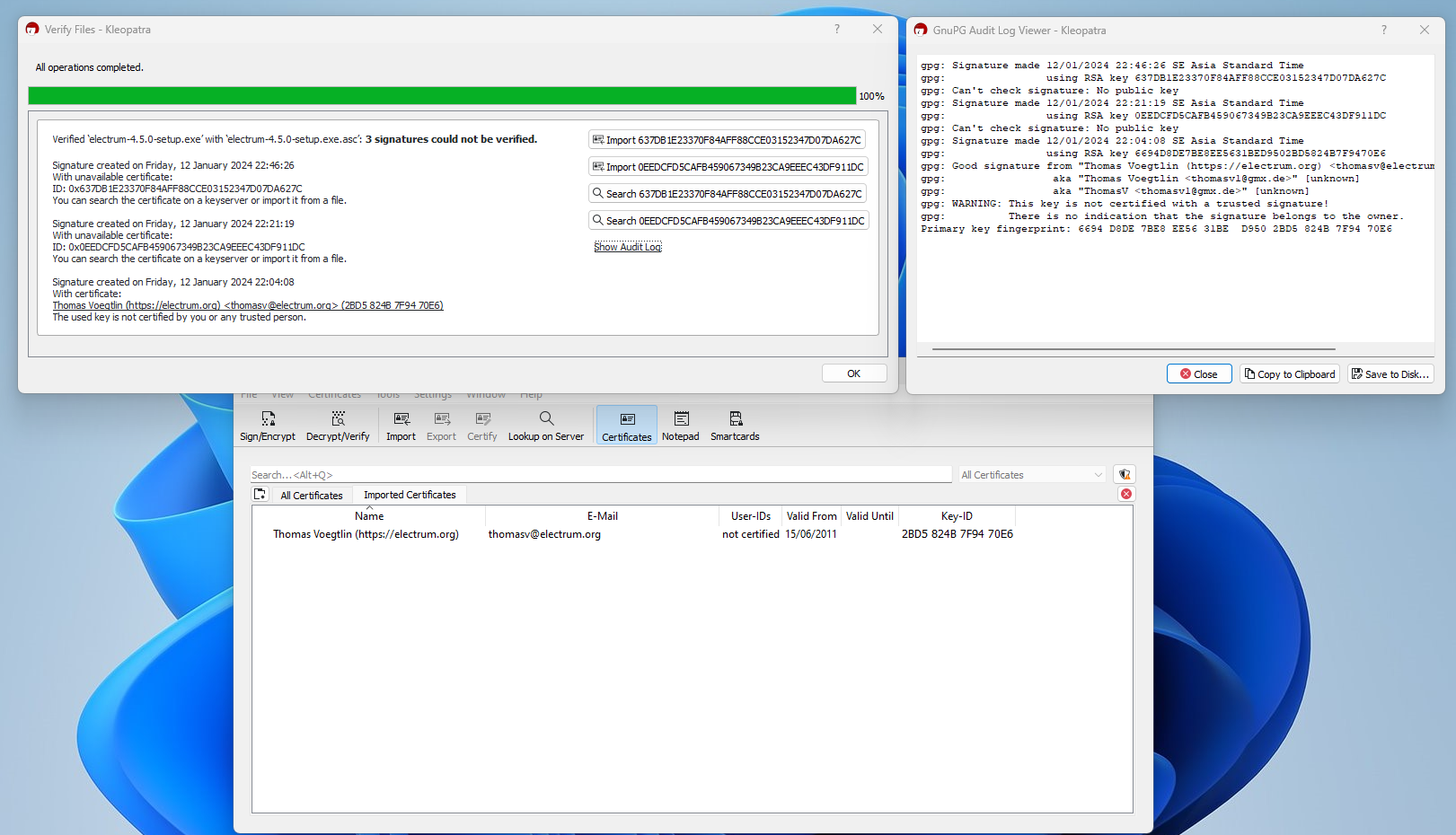This screenshot has height=835, width=1456.
Task: Sort by the User-IDs column header
Action: (x=751, y=516)
